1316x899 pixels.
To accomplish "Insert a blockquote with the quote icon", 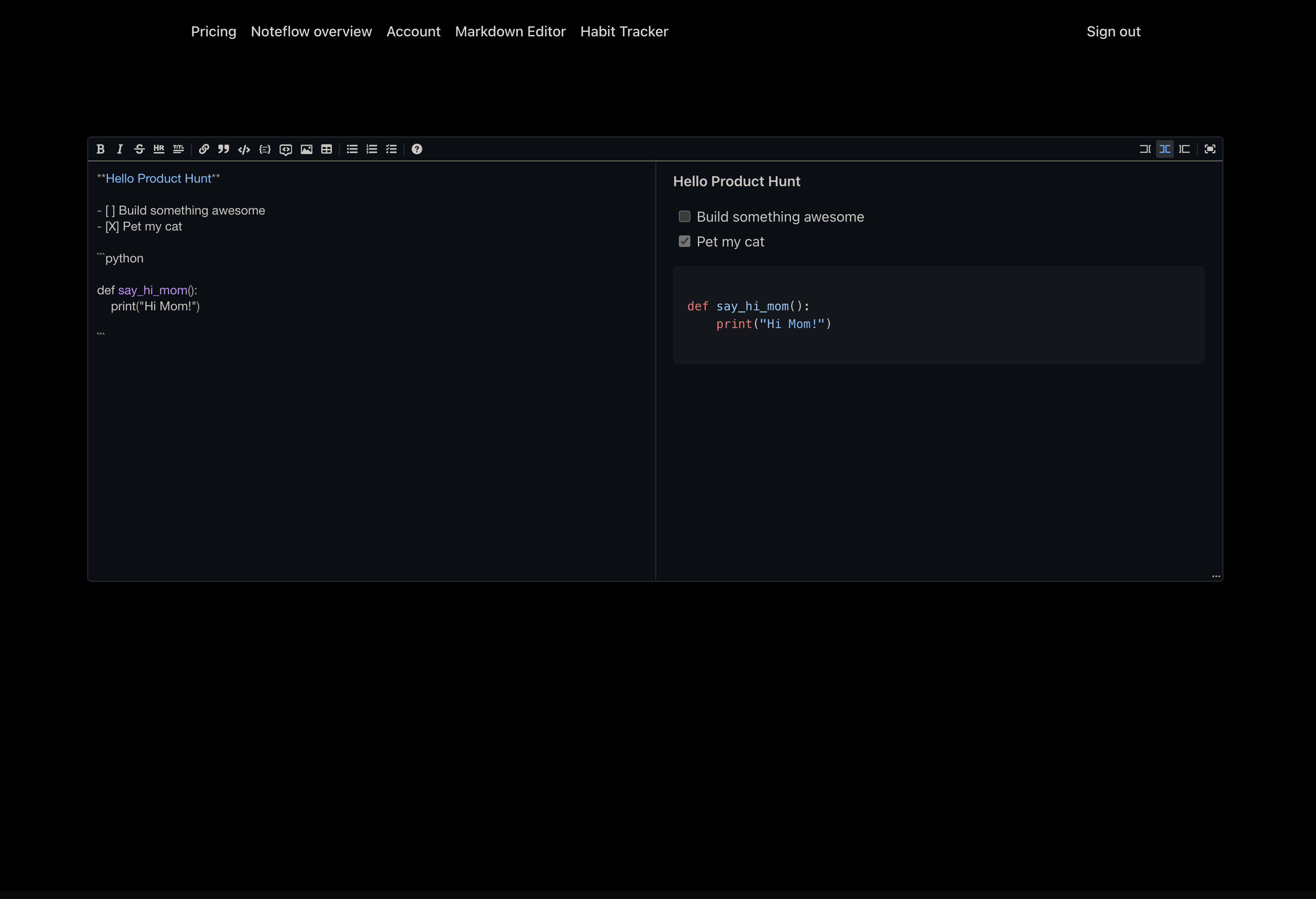I will point(224,149).
